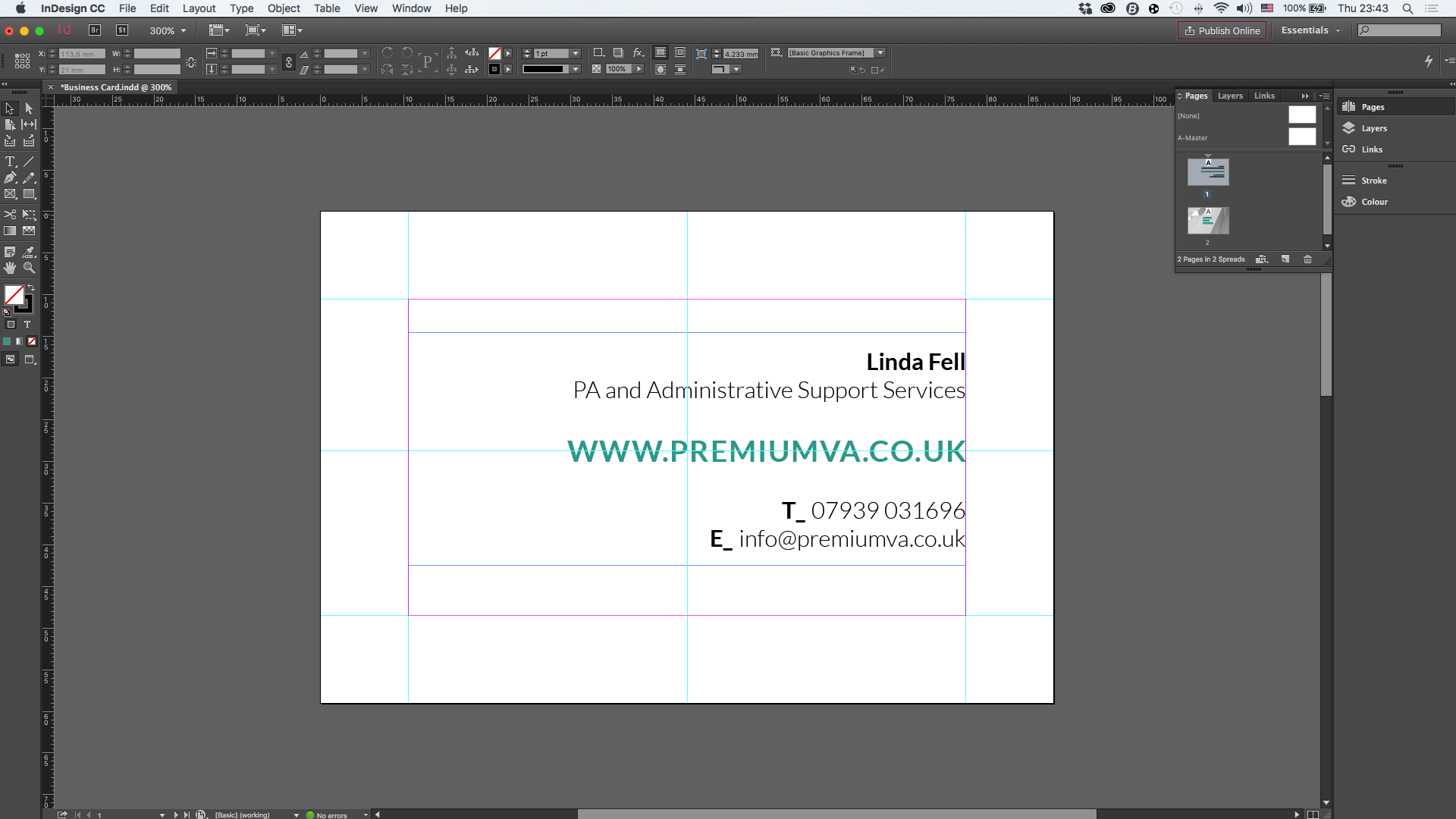Viewport: 1456px width, 819px height.
Task: Click Apply None button in toolbox
Action: tap(32, 341)
